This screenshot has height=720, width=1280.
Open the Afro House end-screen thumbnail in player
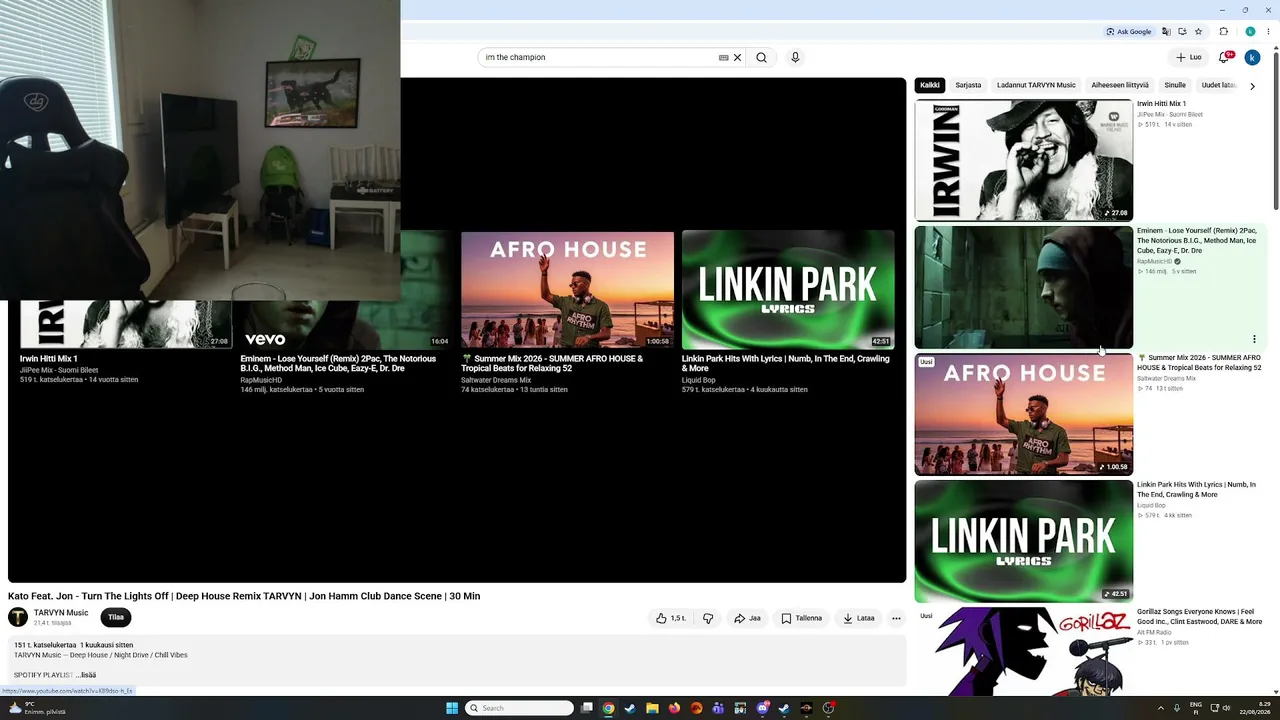[x=567, y=290]
